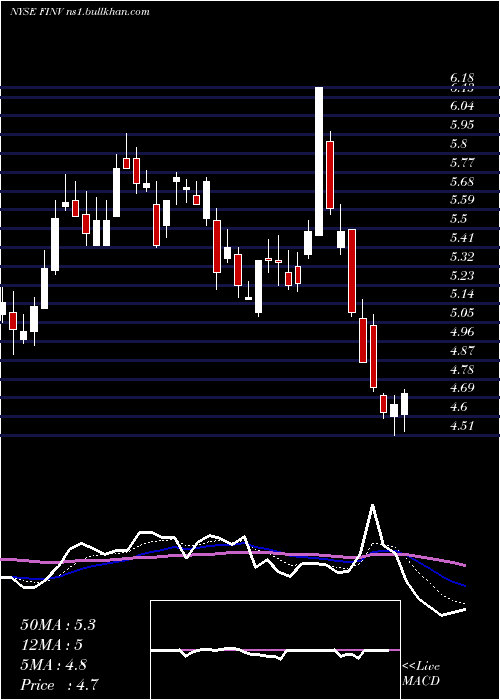500x700 pixels.
Task: Click the 6.04 price level label
Action: [x=462, y=106]
